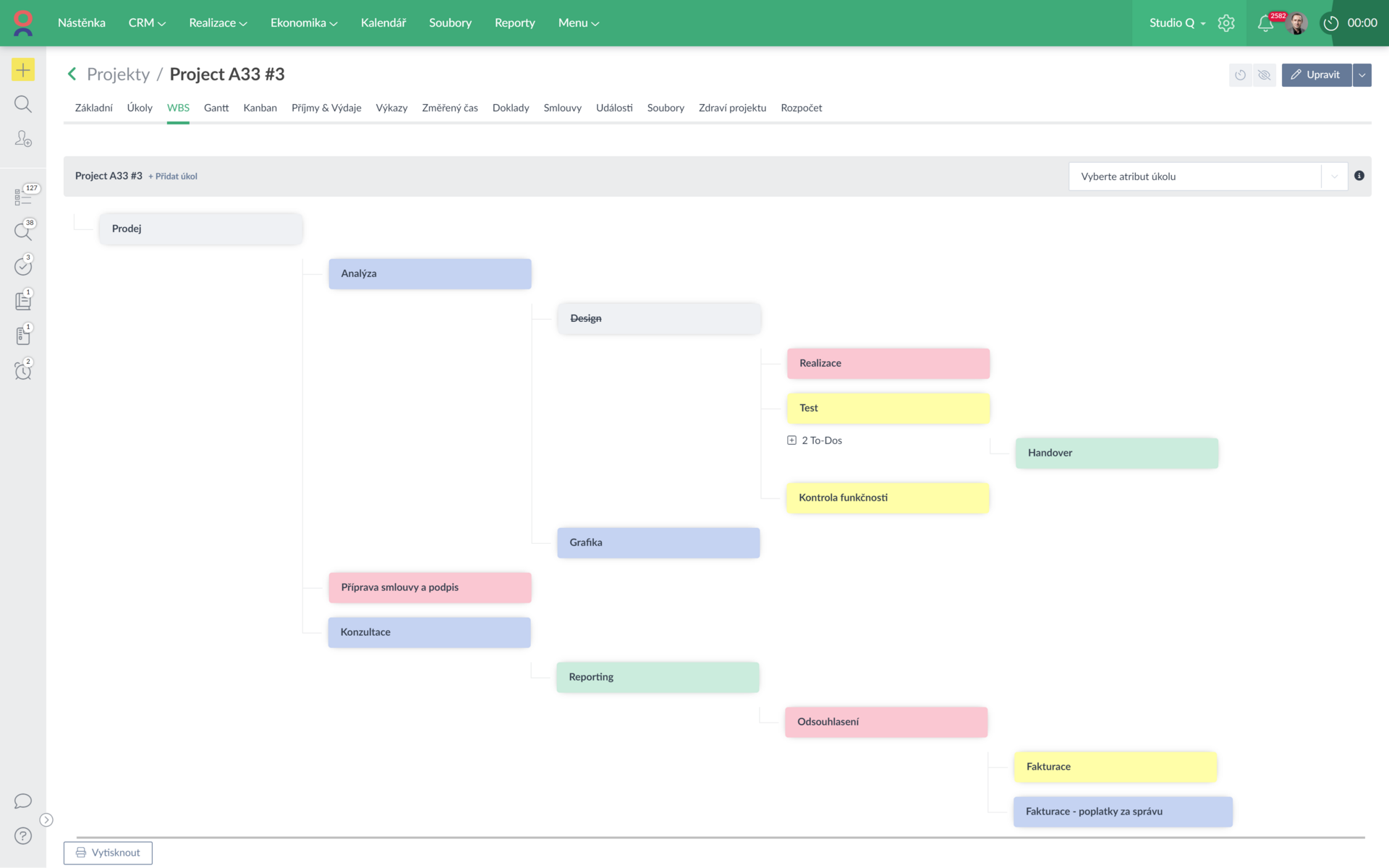The height and width of the screenshot is (868, 1389).
Task: Toggle the To-Dos expander on Test task
Action: (x=792, y=440)
